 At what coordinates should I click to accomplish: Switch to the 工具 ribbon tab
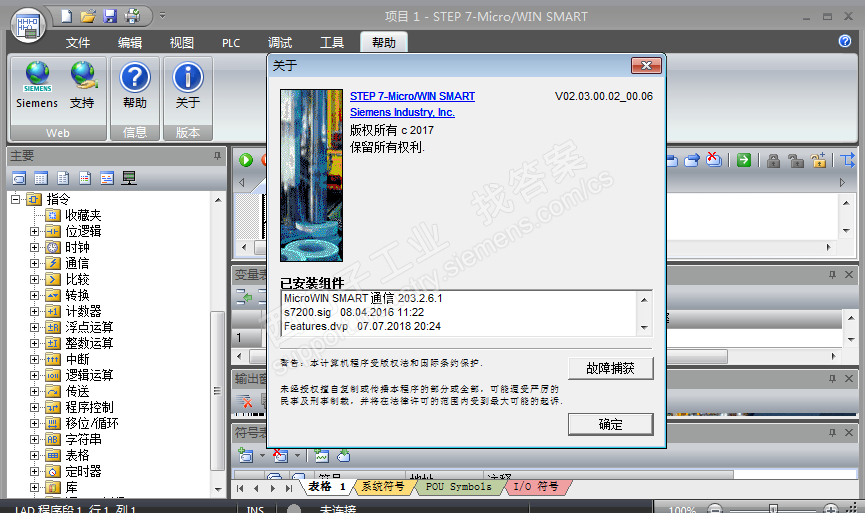point(332,42)
